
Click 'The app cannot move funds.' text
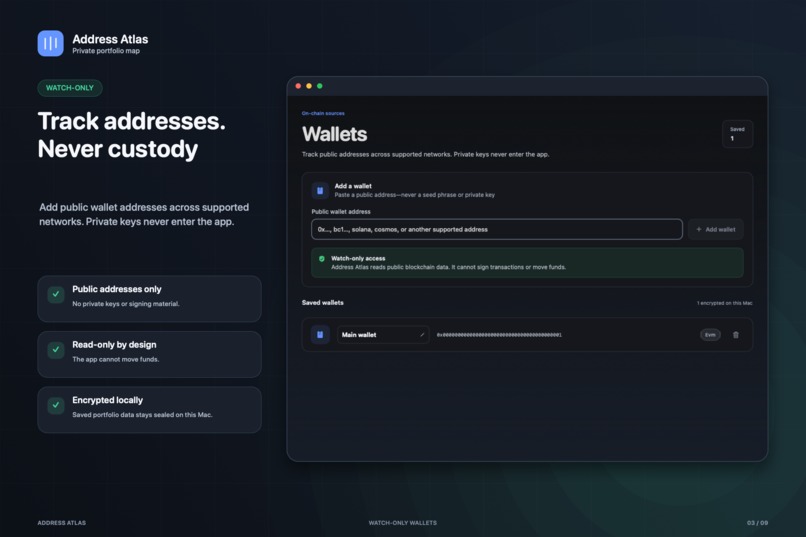(x=116, y=359)
